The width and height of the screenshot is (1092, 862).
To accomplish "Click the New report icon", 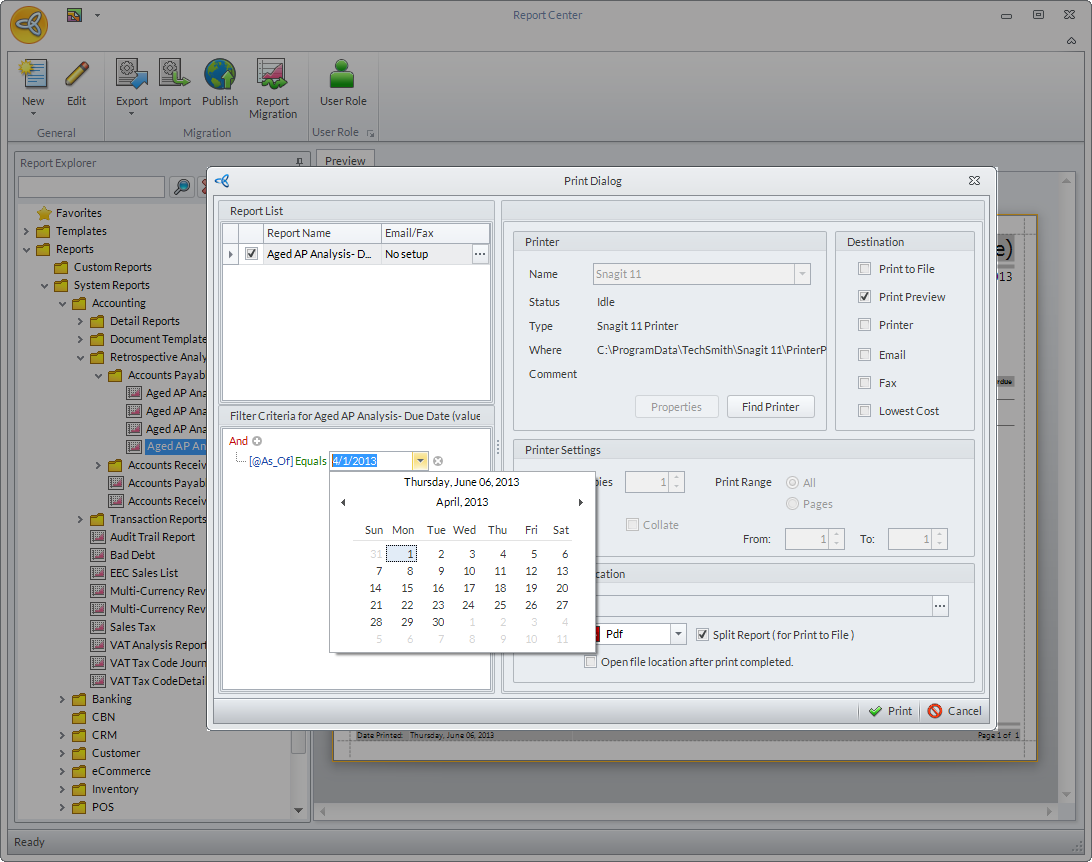I will [33, 77].
